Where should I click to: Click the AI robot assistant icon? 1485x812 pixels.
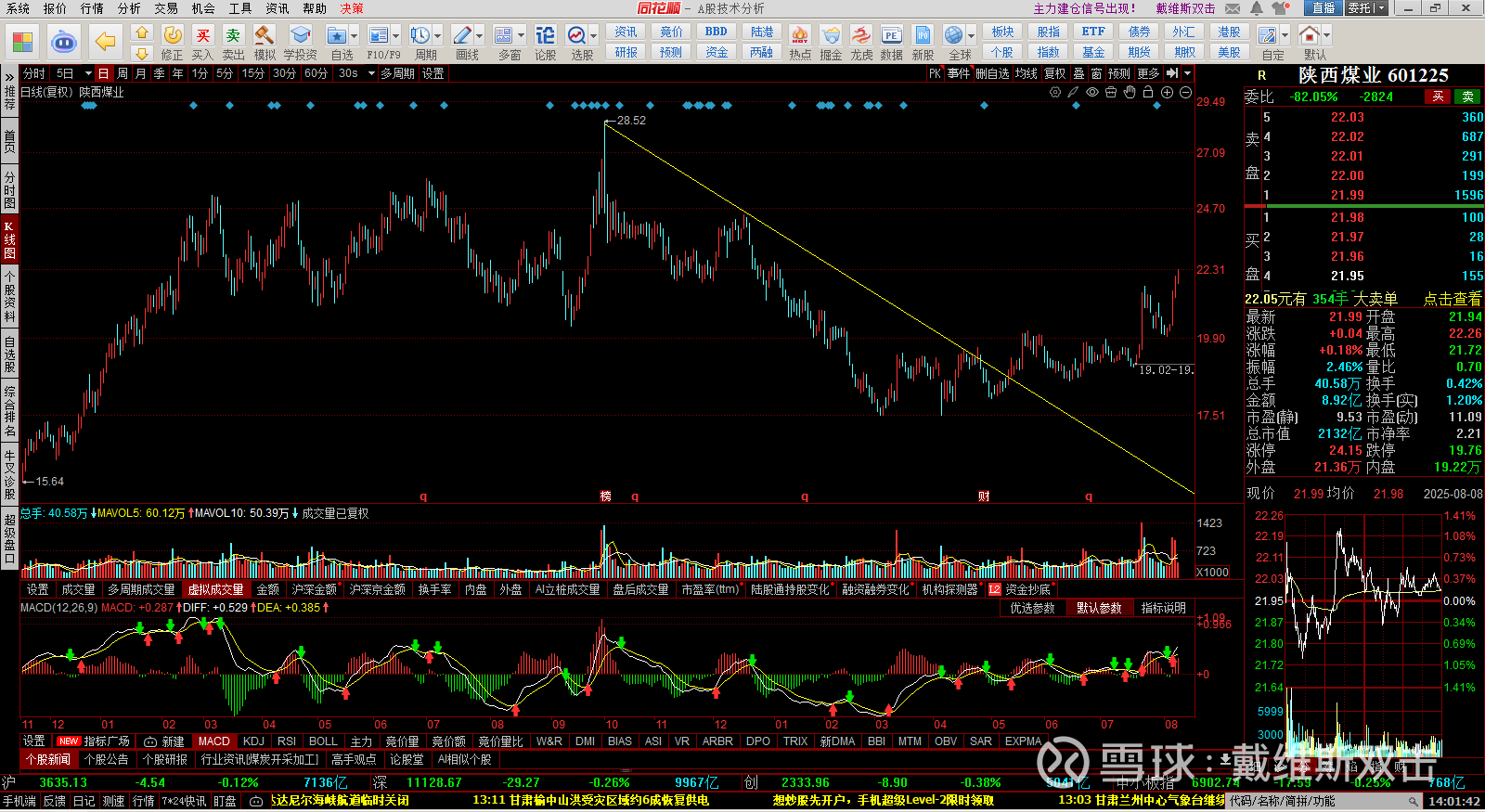(x=63, y=42)
